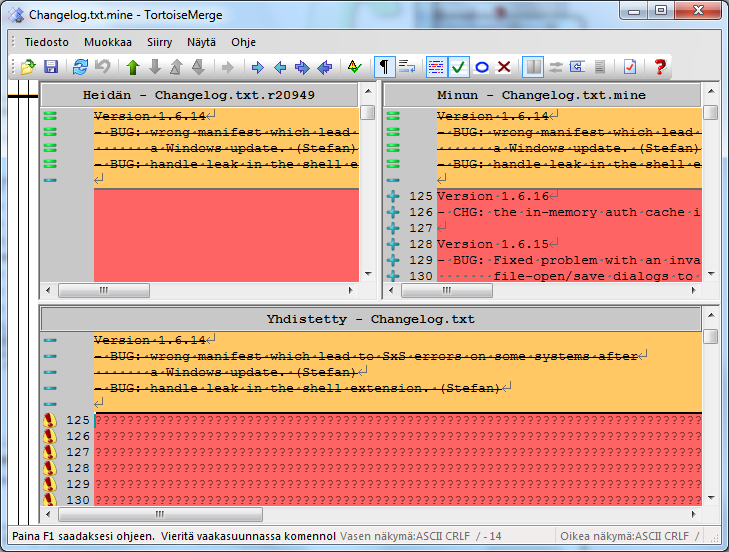Jump to previous difference using the green up arrow

(x=133, y=67)
